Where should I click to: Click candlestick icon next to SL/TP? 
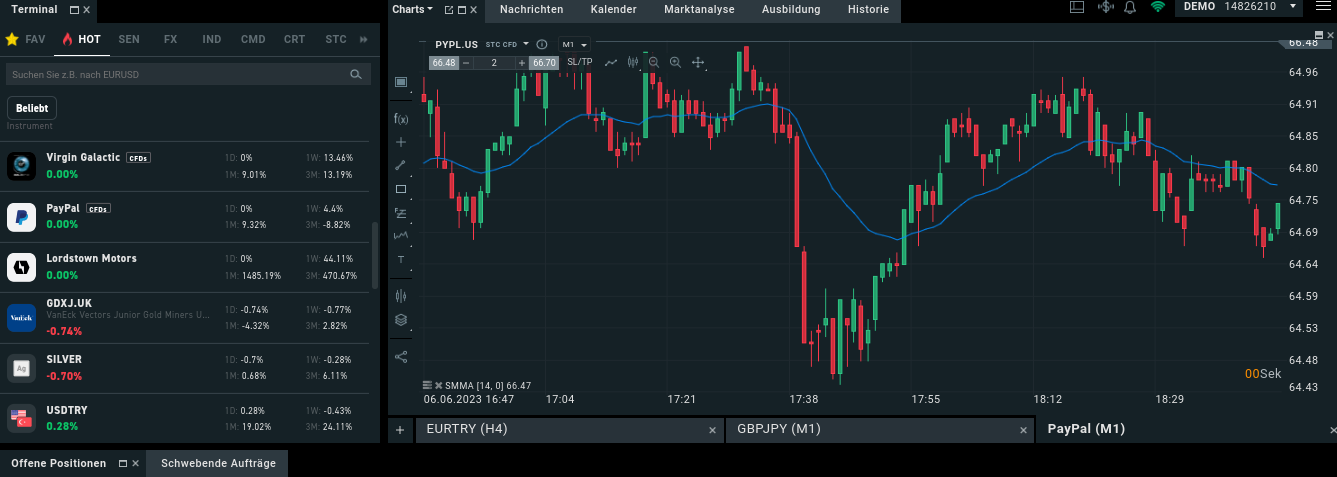point(633,62)
